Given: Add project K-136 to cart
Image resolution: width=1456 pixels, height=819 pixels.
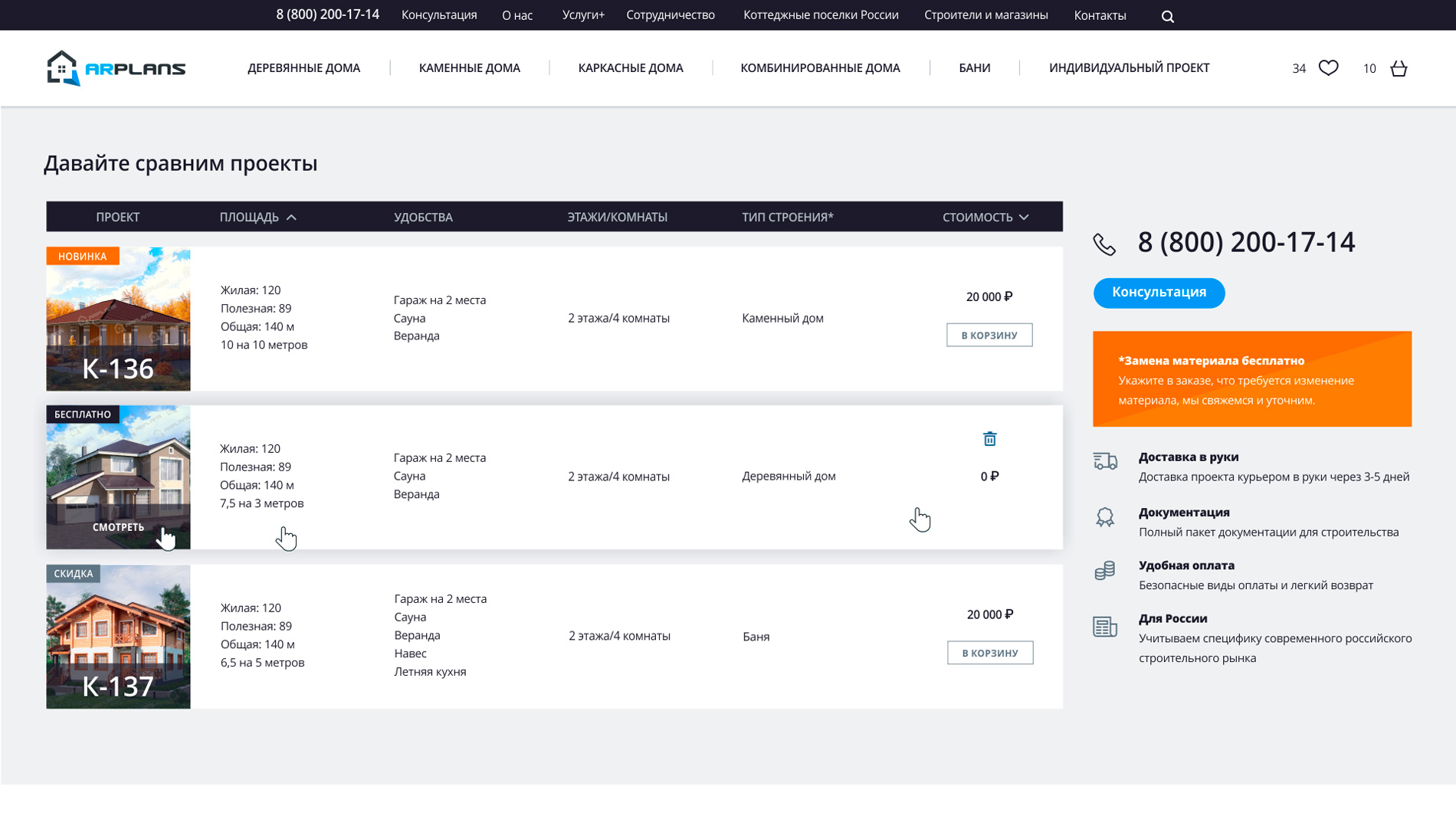Looking at the screenshot, I should (989, 335).
